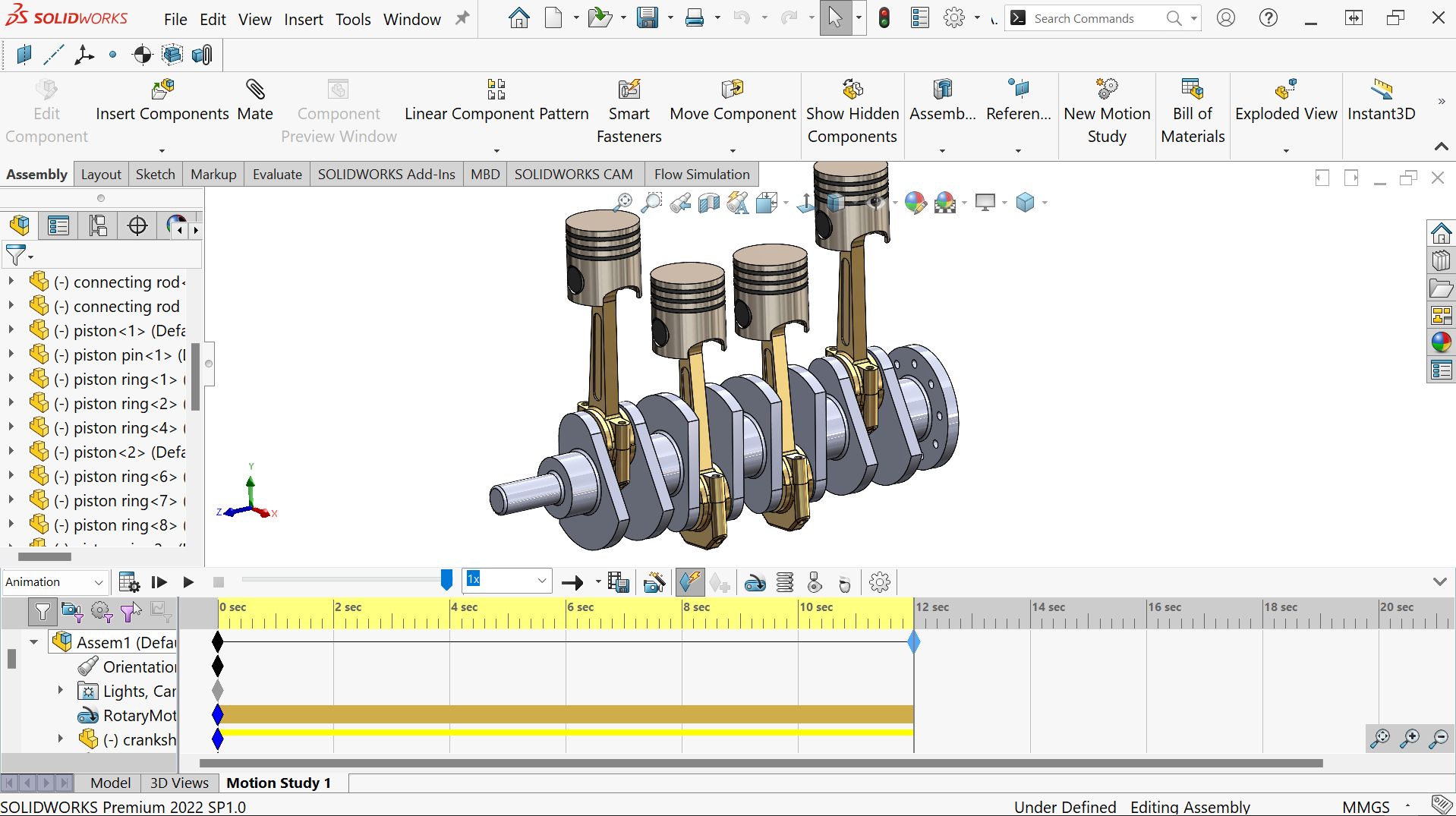Click the Calculate motion study icon
This screenshot has height=816, width=1456.
pyautogui.click(x=129, y=582)
